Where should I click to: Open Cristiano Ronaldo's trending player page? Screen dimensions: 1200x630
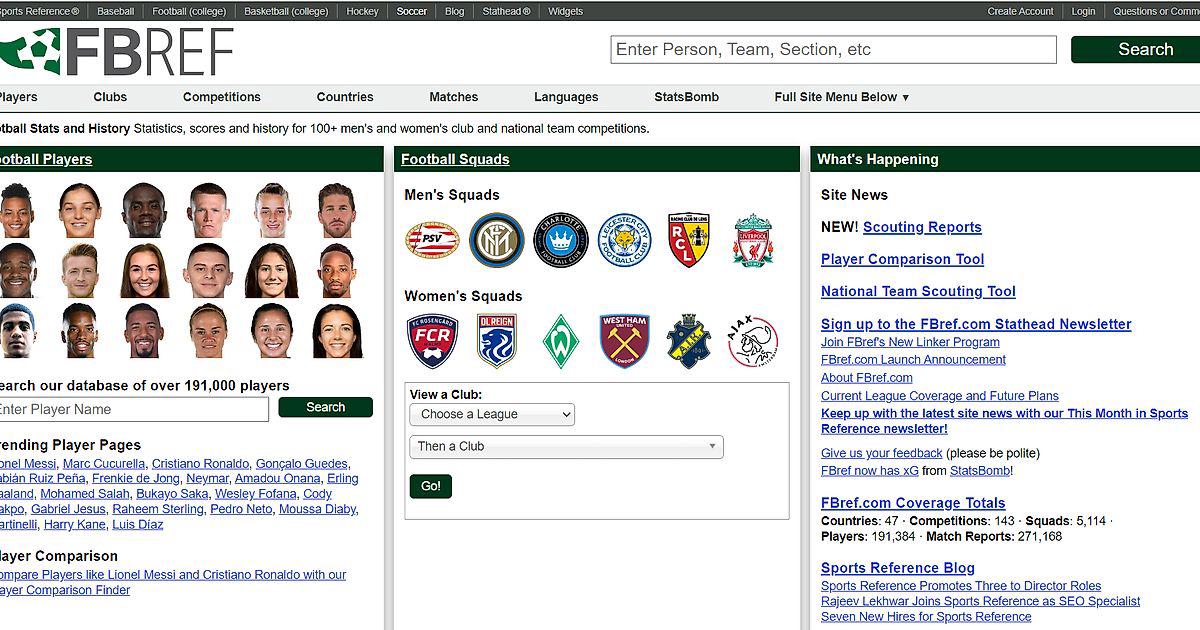200,464
